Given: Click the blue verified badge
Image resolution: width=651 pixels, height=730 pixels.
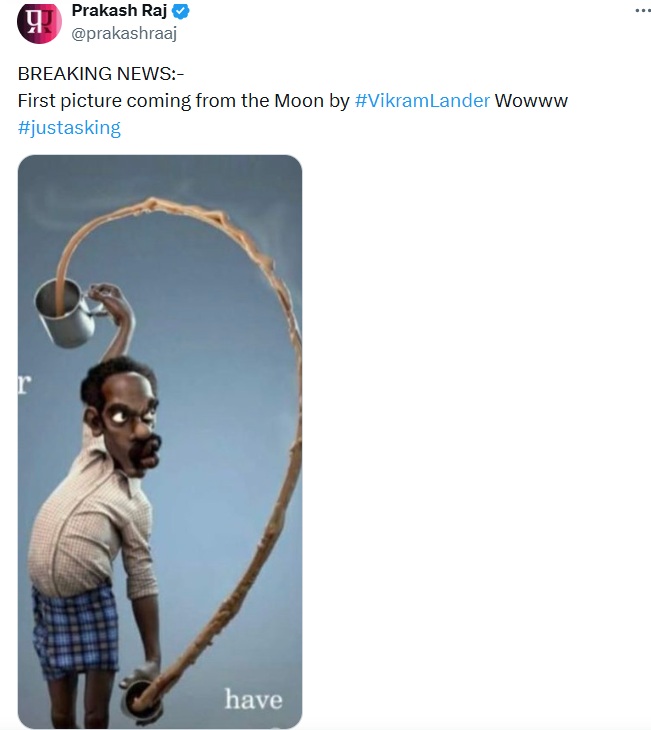Looking at the screenshot, I should tap(181, 11).
